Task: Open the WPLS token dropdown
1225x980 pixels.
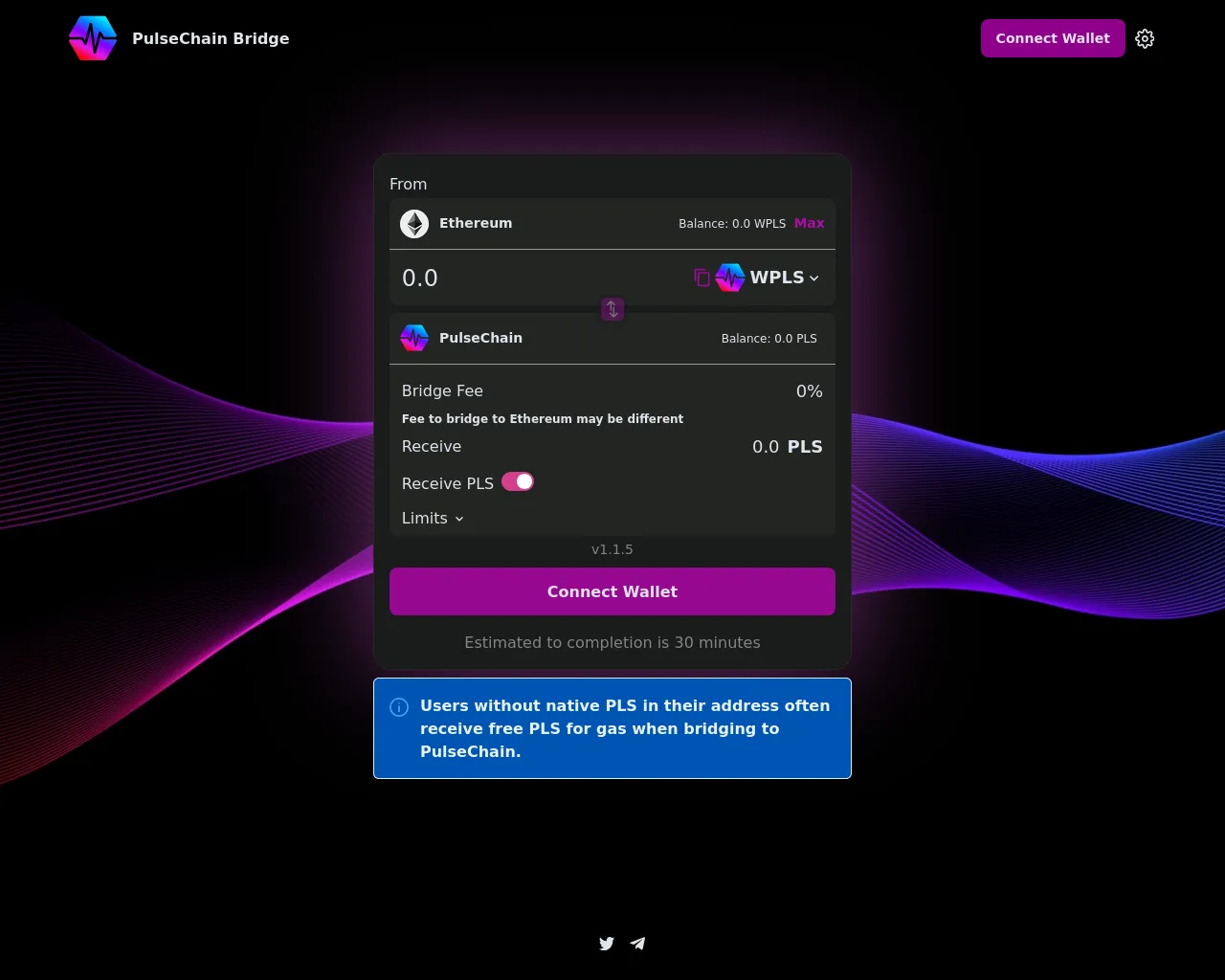Action: point(785,278)
